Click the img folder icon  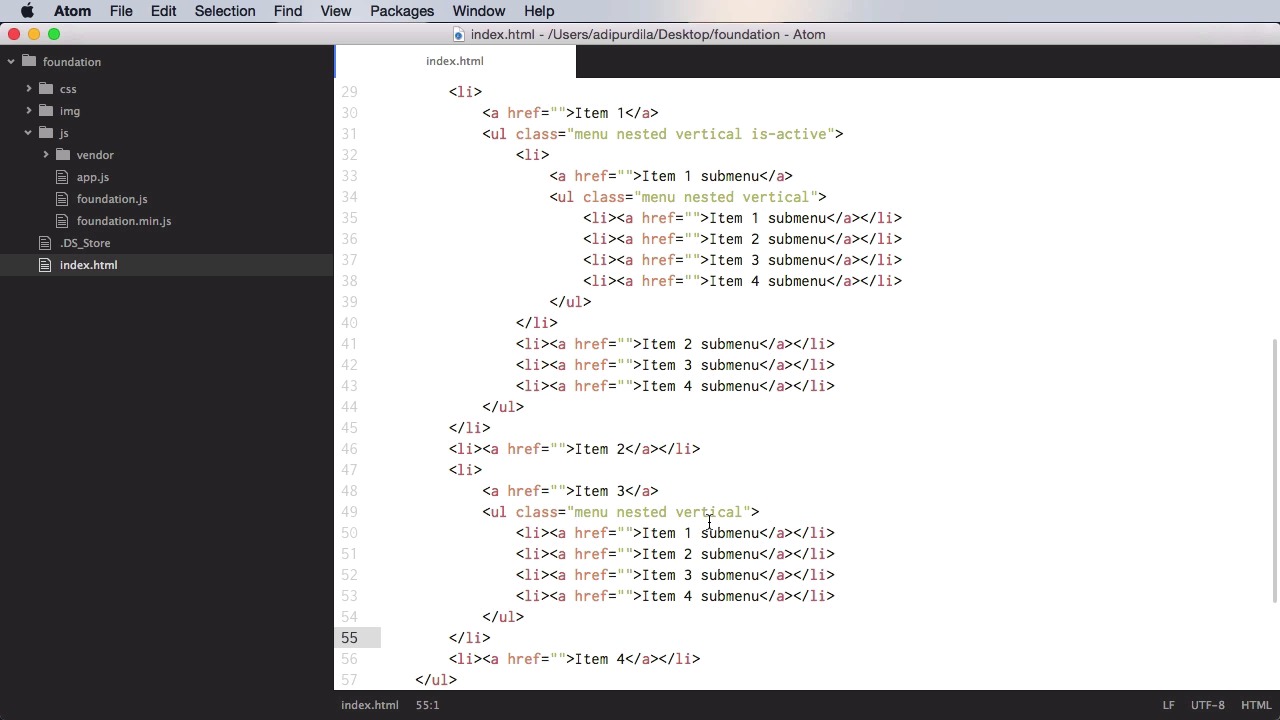[46, 111]
